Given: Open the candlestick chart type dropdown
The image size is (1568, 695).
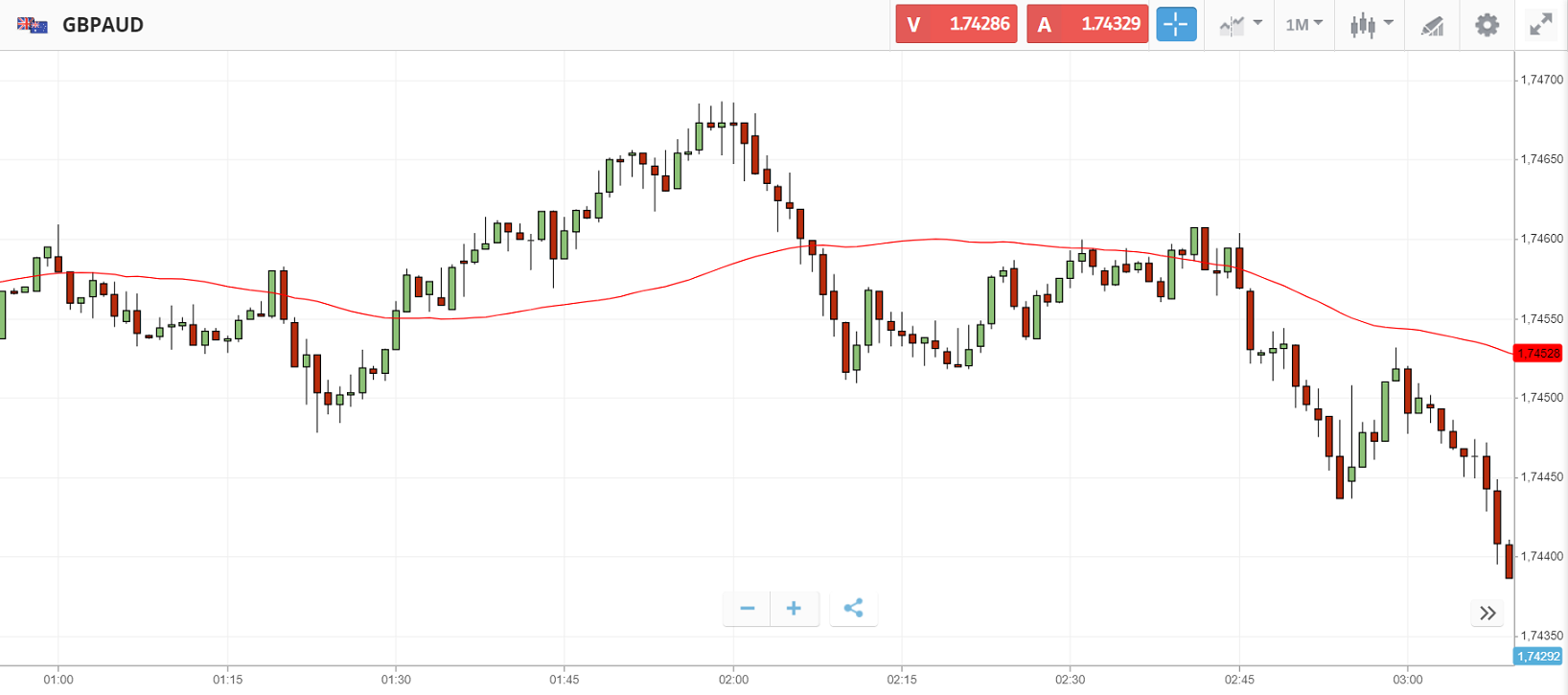Looking at the screenshot, I should (1371, 25).
